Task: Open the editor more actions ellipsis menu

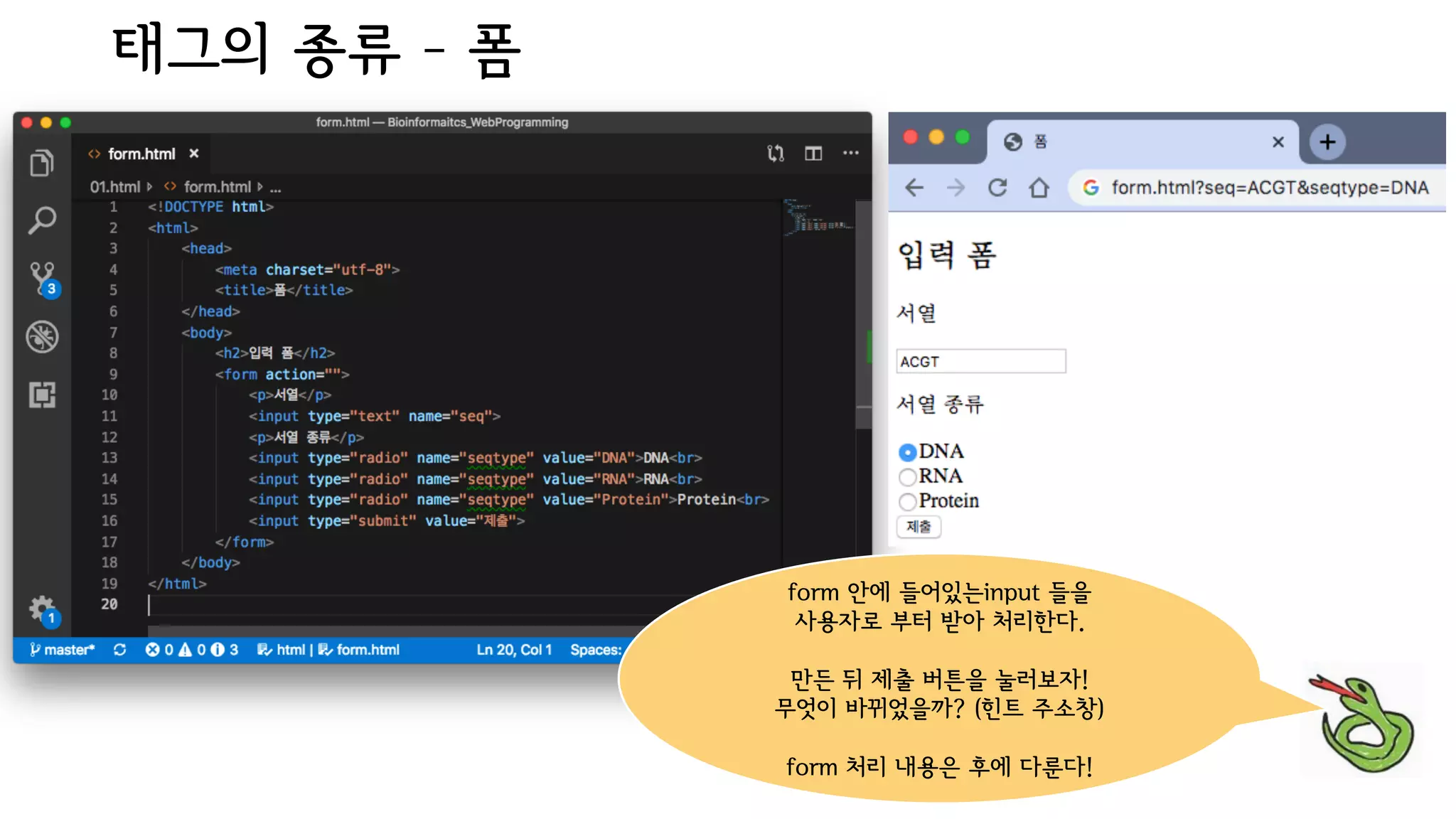Action: pyautogui.click(x=850, y=154)
